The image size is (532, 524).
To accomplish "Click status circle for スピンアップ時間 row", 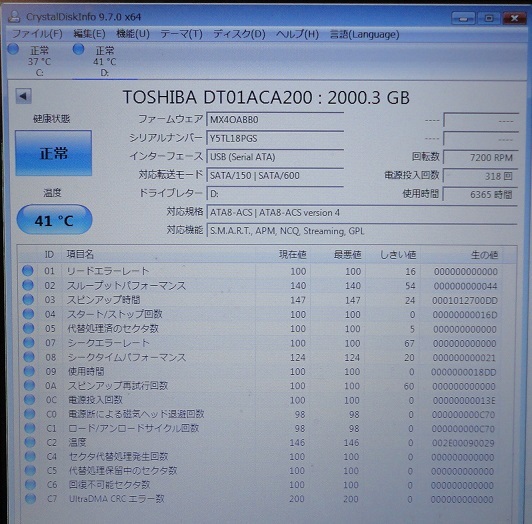I will (28, 300).
